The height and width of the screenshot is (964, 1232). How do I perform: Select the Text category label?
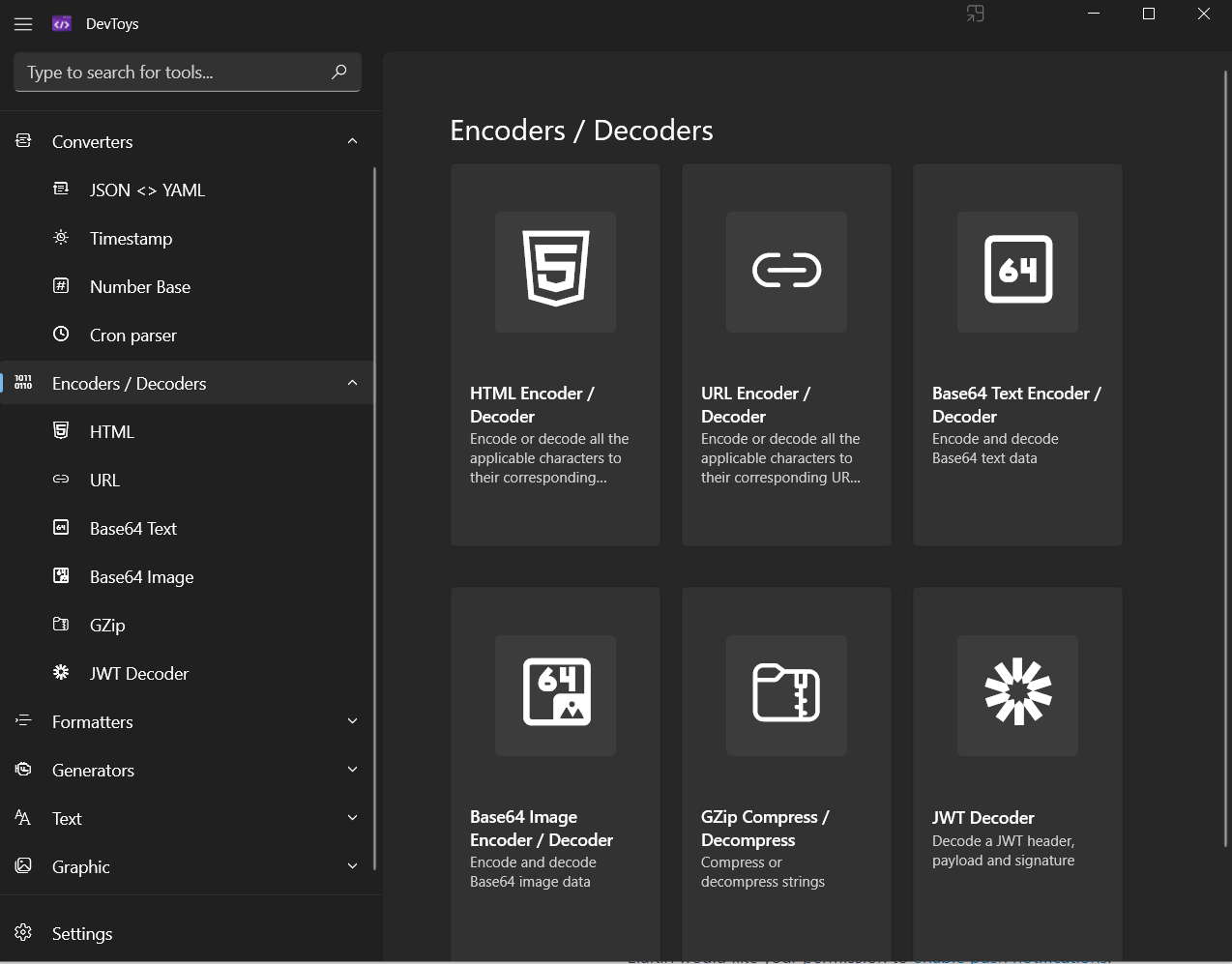[67, 819]
